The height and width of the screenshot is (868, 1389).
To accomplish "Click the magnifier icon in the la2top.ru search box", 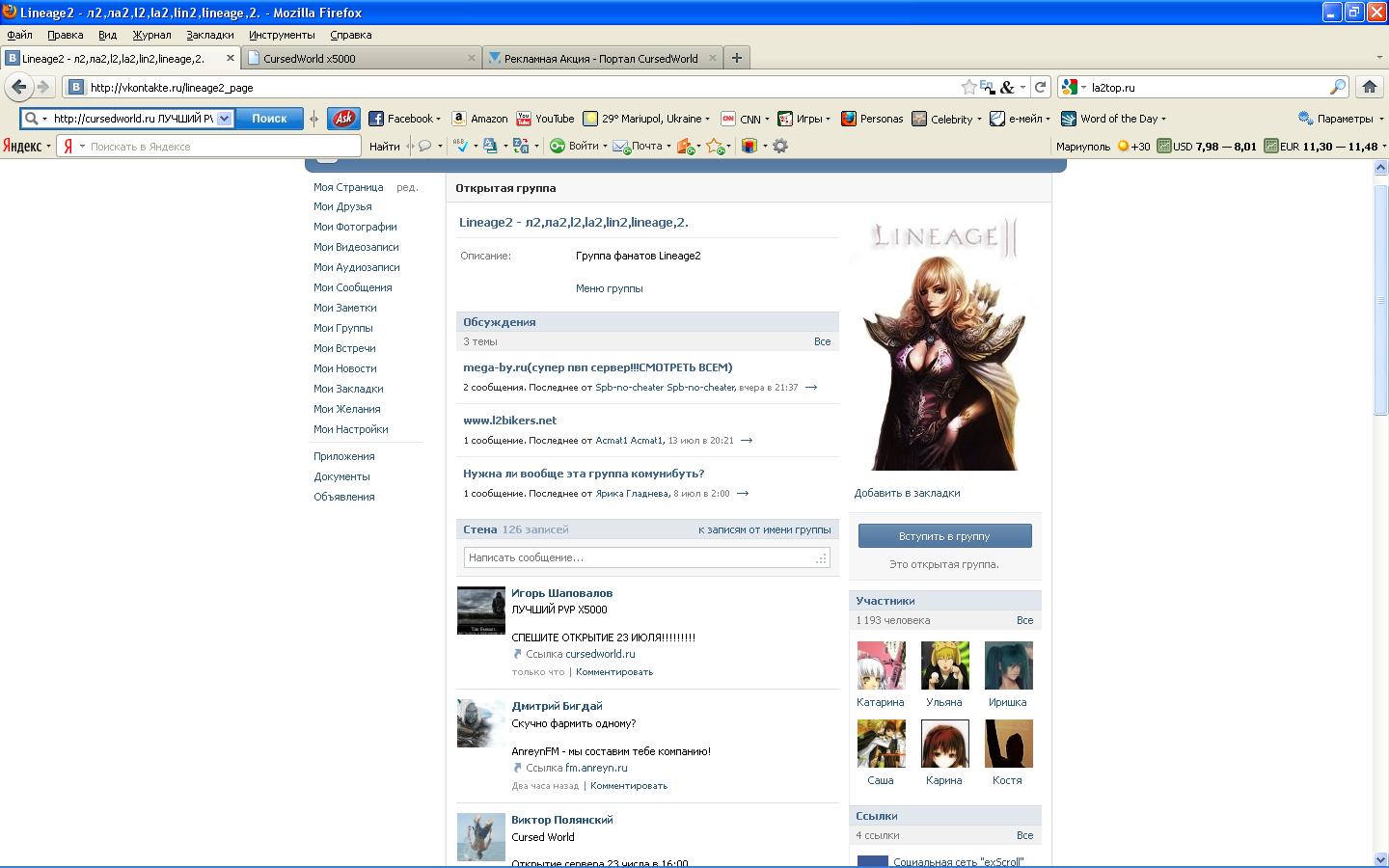I will (x=1337, y=87).
